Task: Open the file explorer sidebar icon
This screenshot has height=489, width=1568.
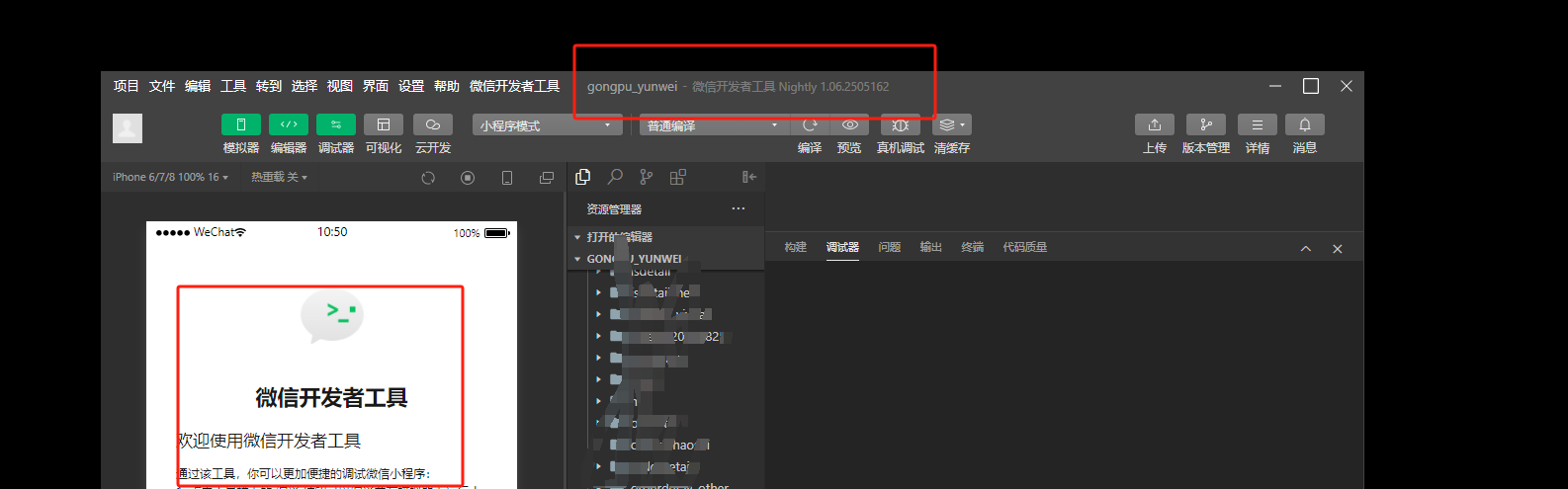Action: click(583, 177)
